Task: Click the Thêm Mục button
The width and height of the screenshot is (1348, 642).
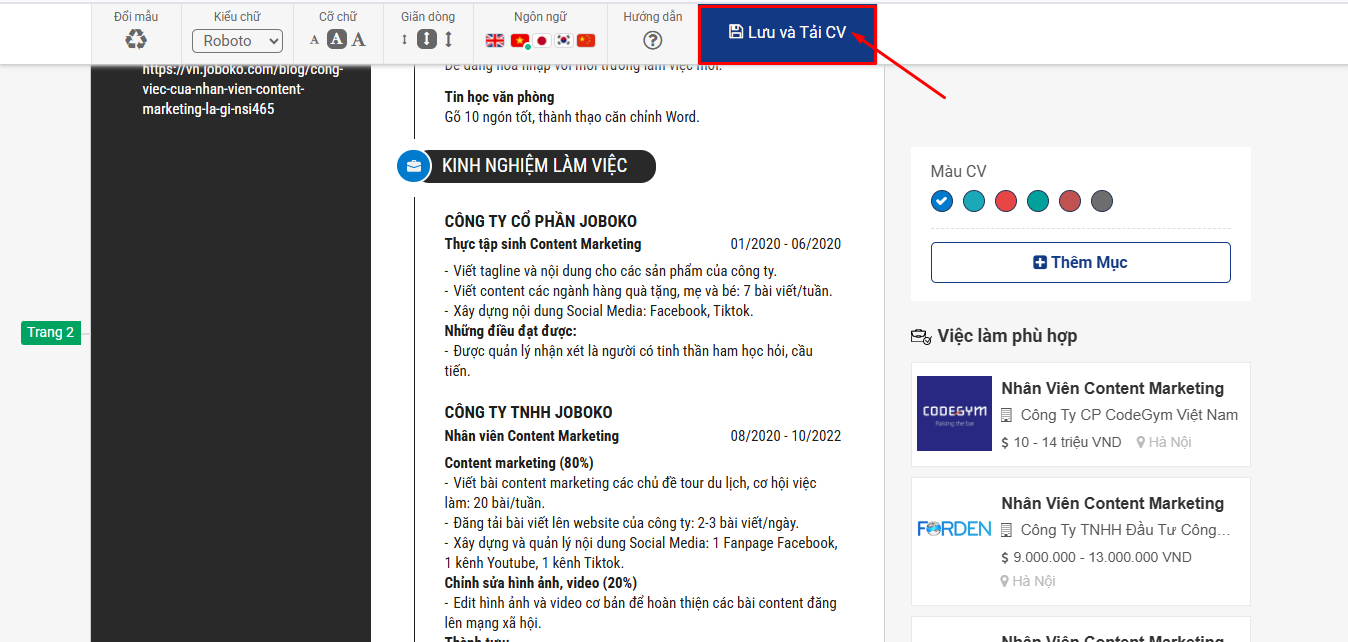Action: tap(1080, 262)
